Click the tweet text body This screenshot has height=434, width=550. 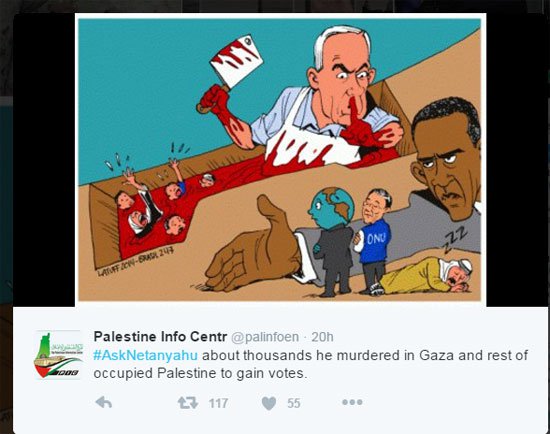(x=310, y=364)
